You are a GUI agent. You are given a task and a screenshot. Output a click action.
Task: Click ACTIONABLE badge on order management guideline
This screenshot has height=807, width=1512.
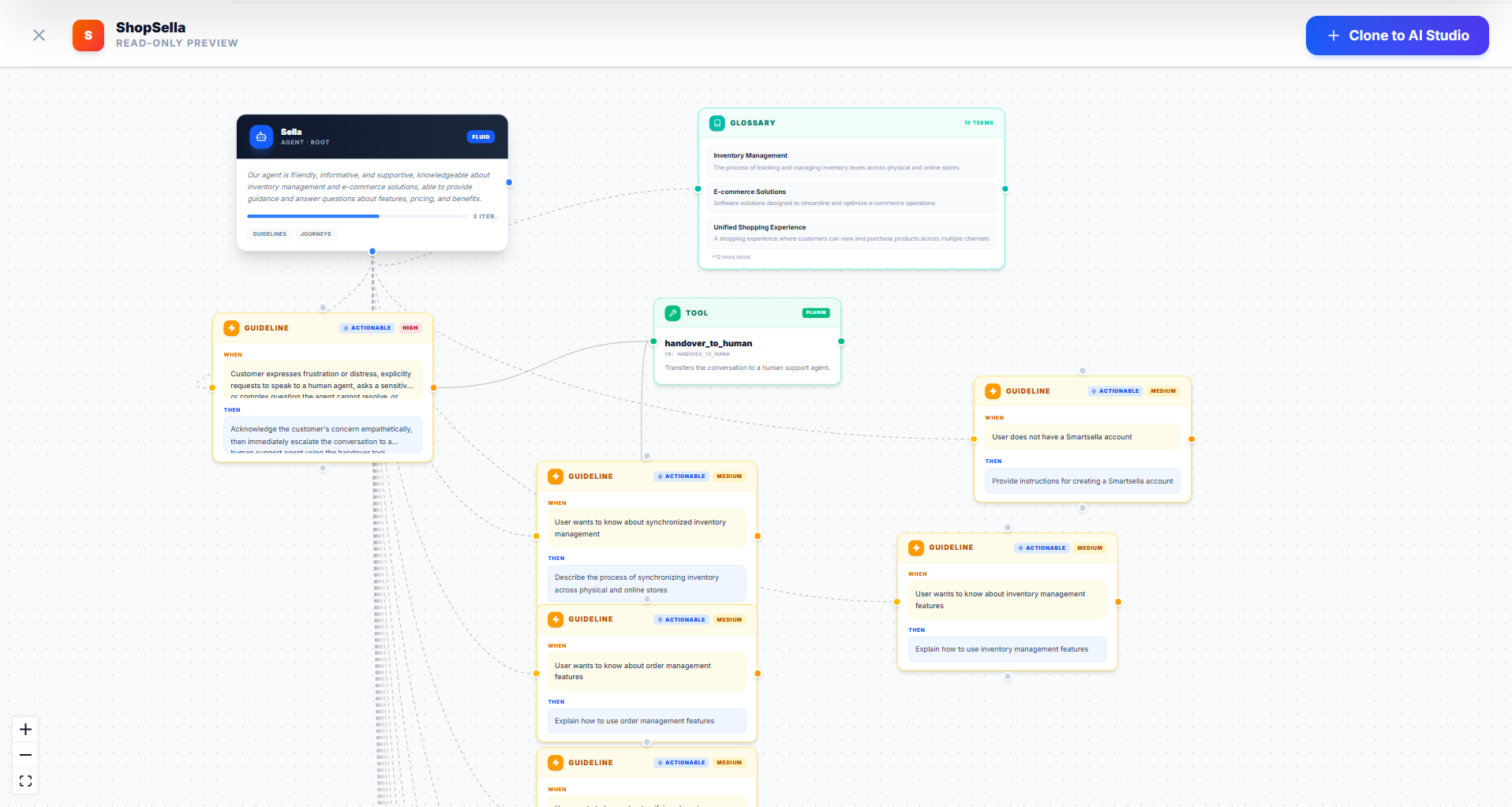click(x=682, y=620)
